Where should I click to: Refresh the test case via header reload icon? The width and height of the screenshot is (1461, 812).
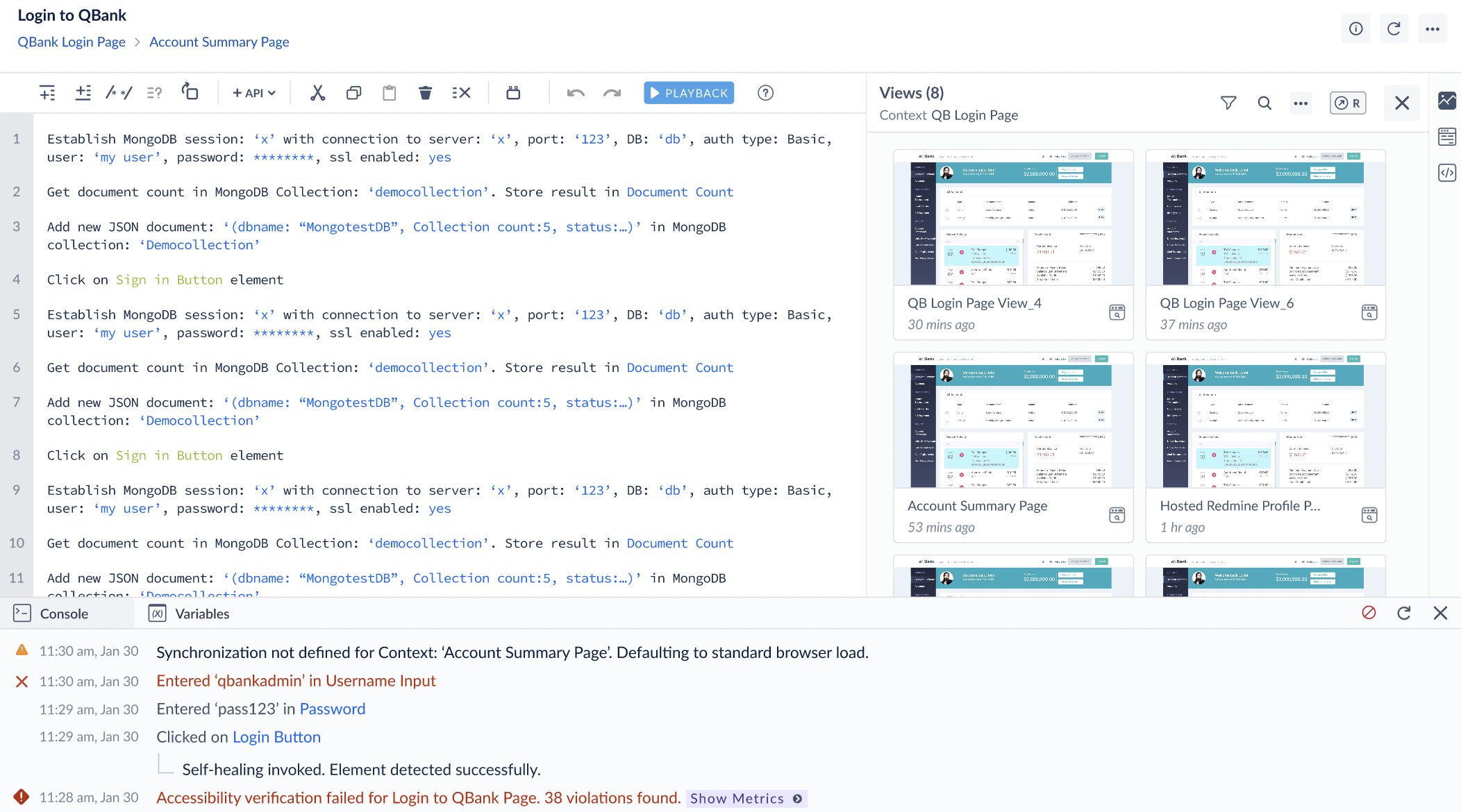point(1394,28)
